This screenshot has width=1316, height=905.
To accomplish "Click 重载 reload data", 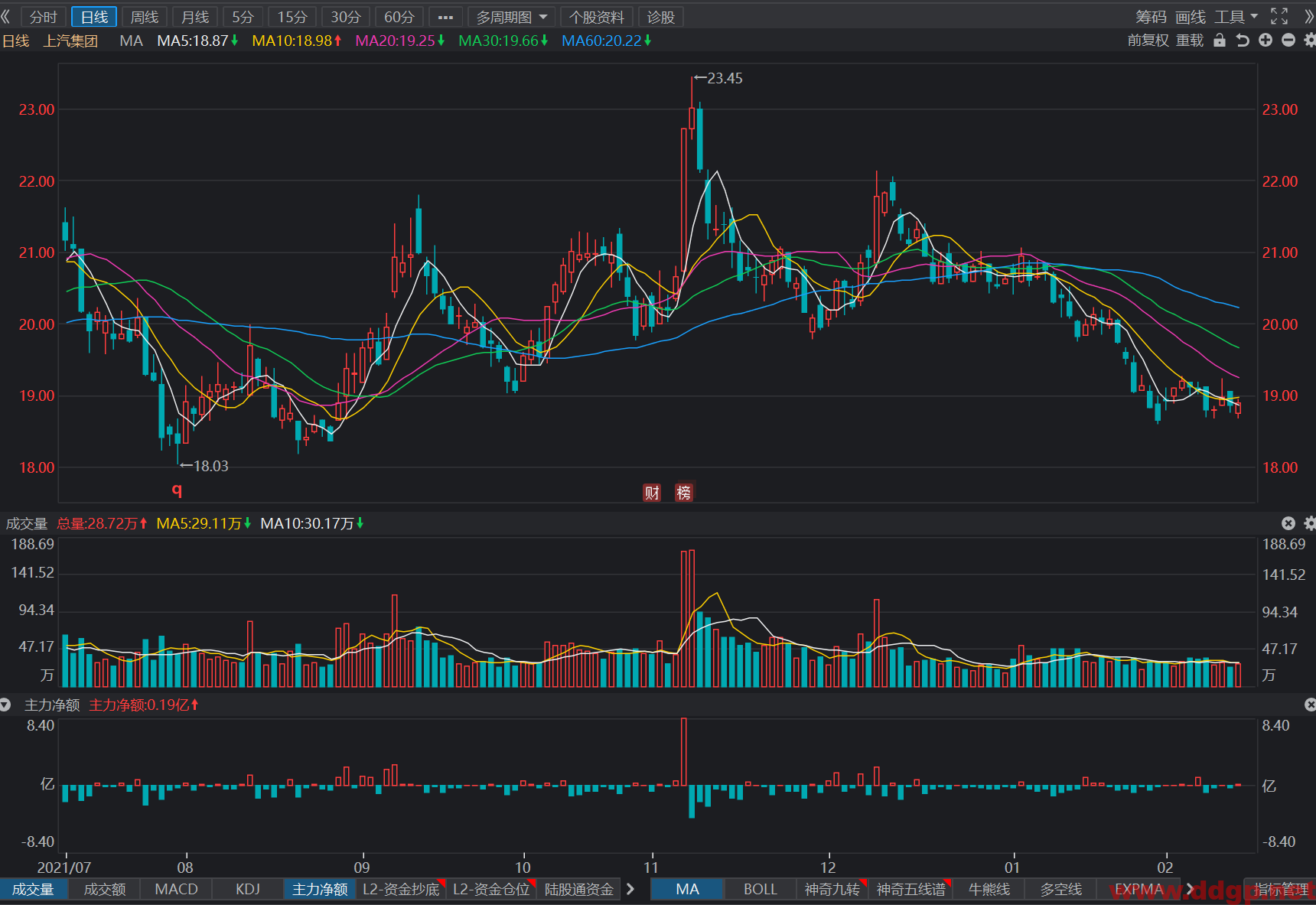I will 1190,41.
